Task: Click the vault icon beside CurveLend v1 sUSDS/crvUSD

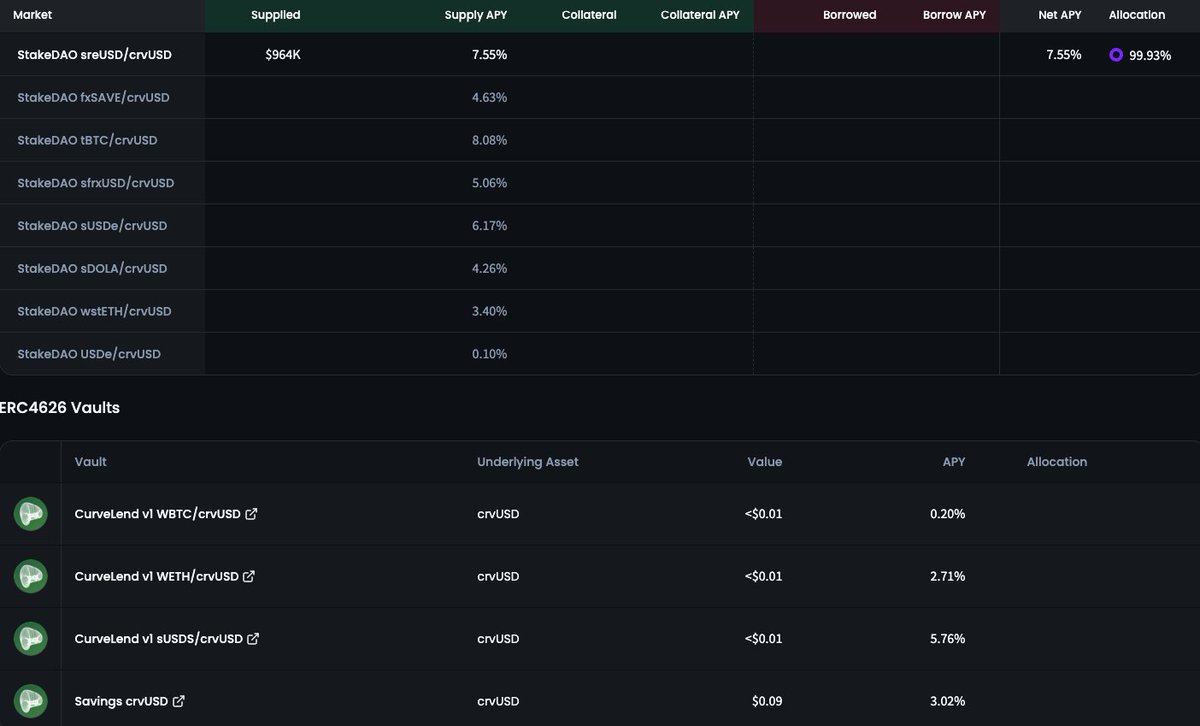Action: [31, 638]
